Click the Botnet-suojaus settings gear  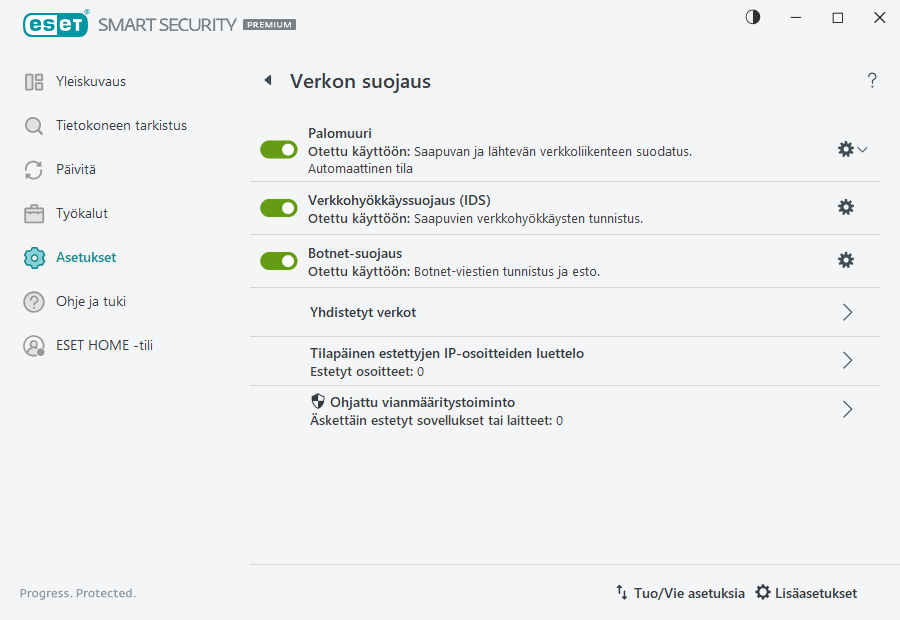coord(846,260)
